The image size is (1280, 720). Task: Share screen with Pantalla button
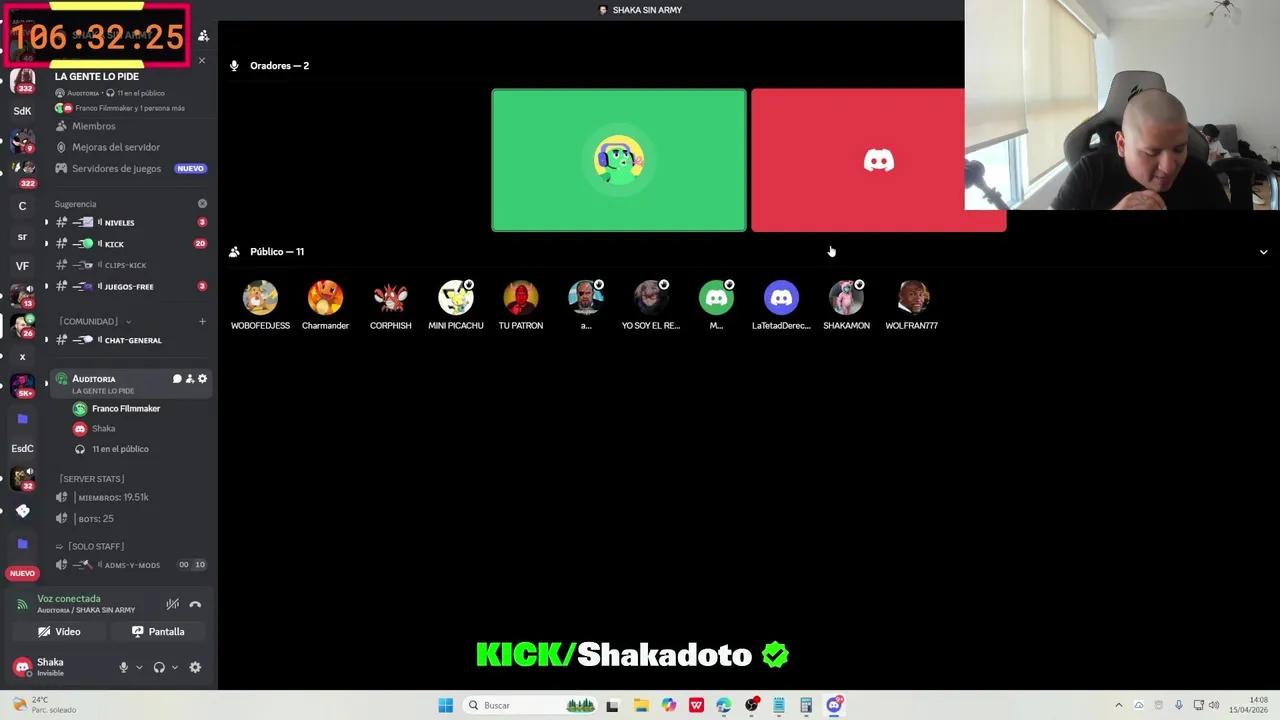(158, 632)
